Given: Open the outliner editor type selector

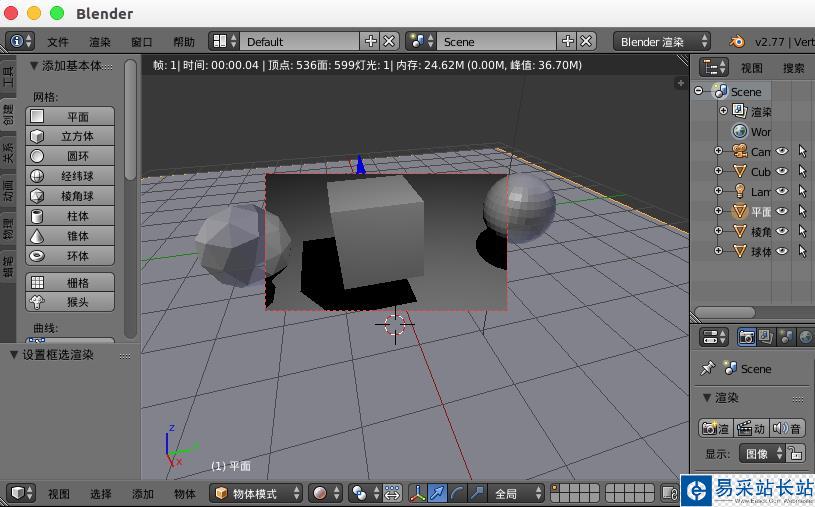Looking at the screenshot, I should pyautogui.click(x=714, y=67).
